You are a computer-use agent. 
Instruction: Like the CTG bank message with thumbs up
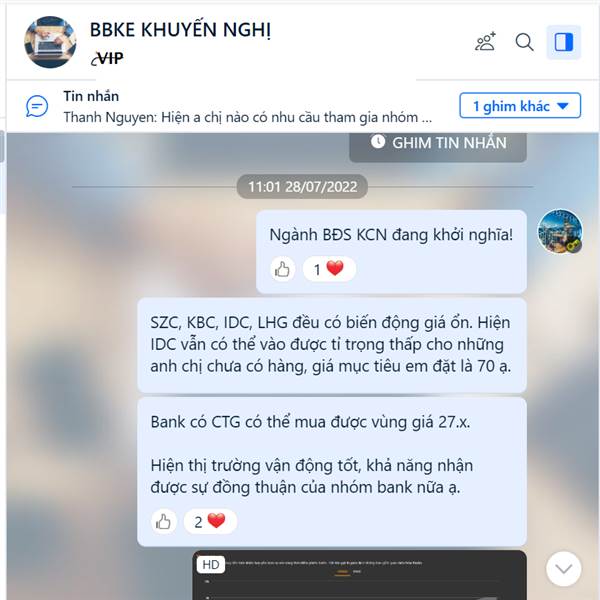pyautogui.click(x=164, y=522)
